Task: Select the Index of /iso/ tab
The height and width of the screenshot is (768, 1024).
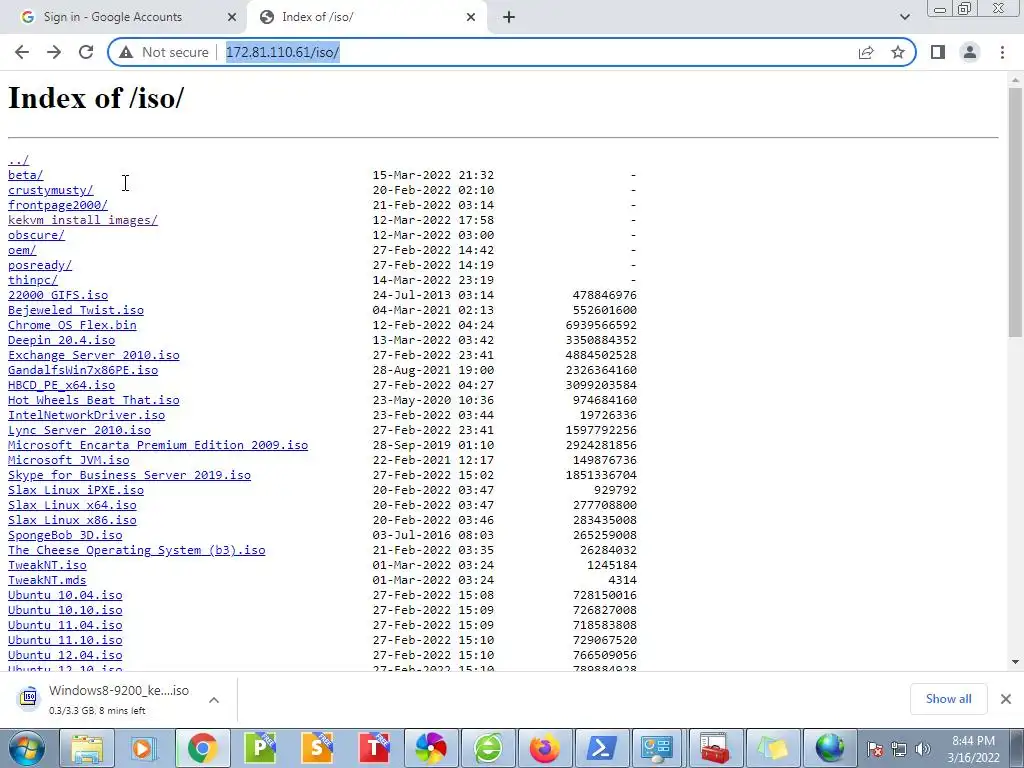Action: tap(366, 17)
